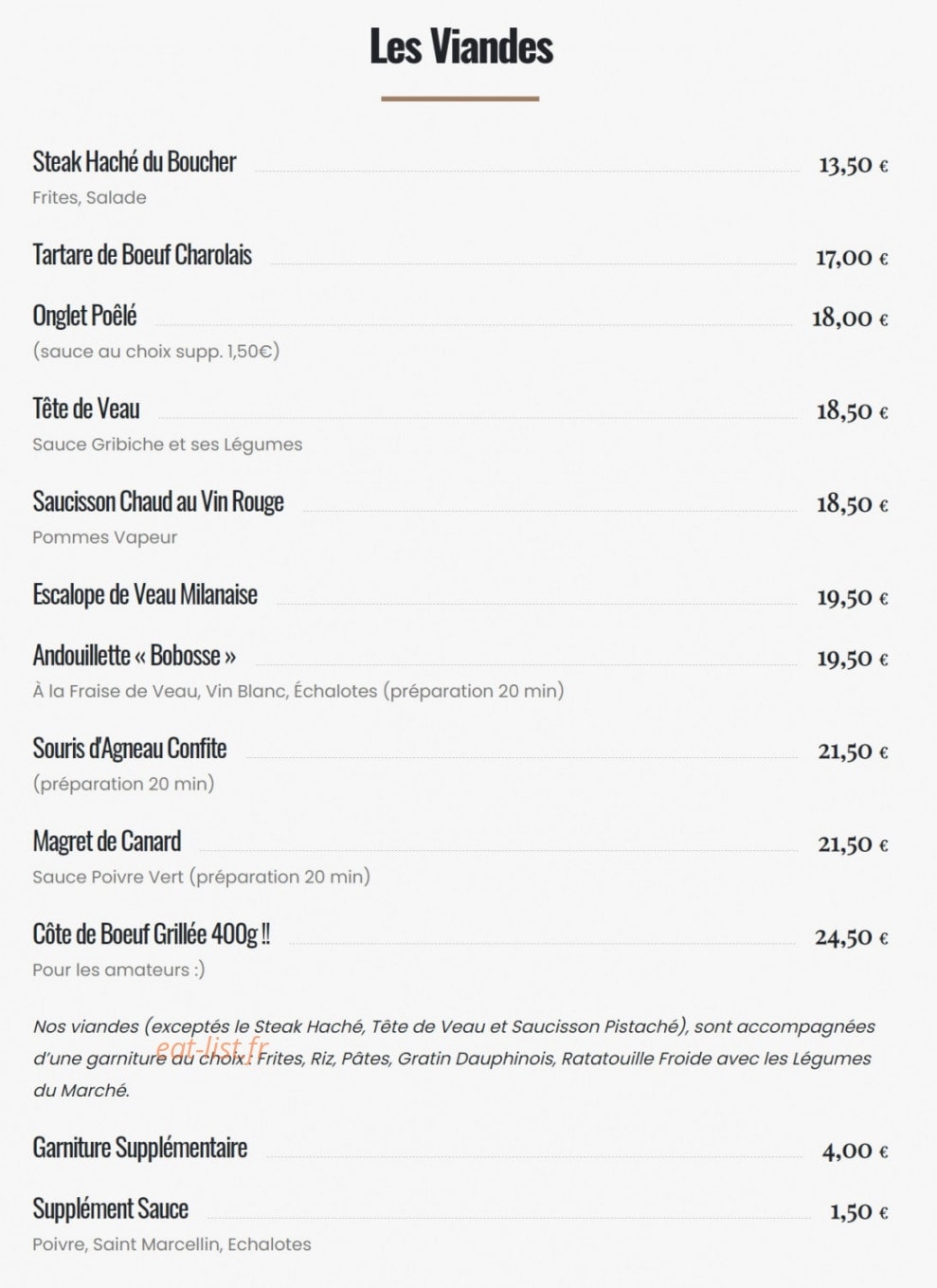Click the Andouillette « Bobosse » item
The height and width of the screenshot is (1288, 937).
pos(135,656)
